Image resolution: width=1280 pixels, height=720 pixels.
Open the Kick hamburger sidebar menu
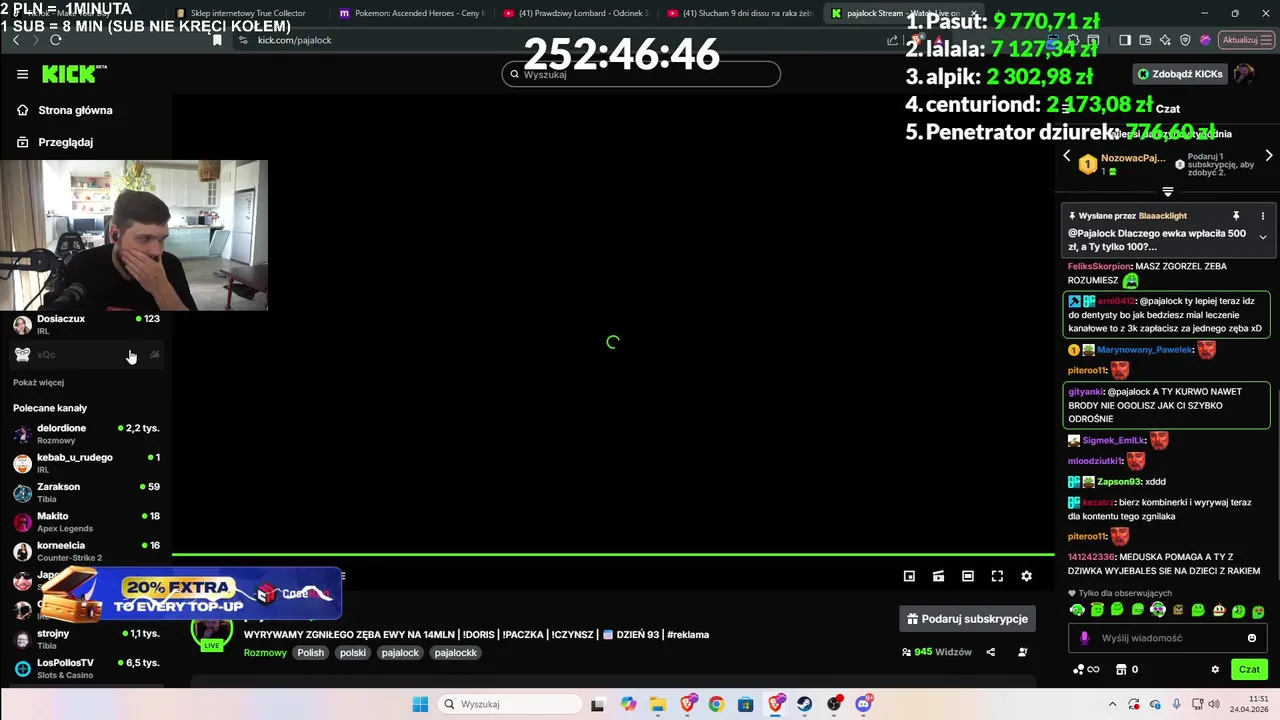[x=22, y=74]
